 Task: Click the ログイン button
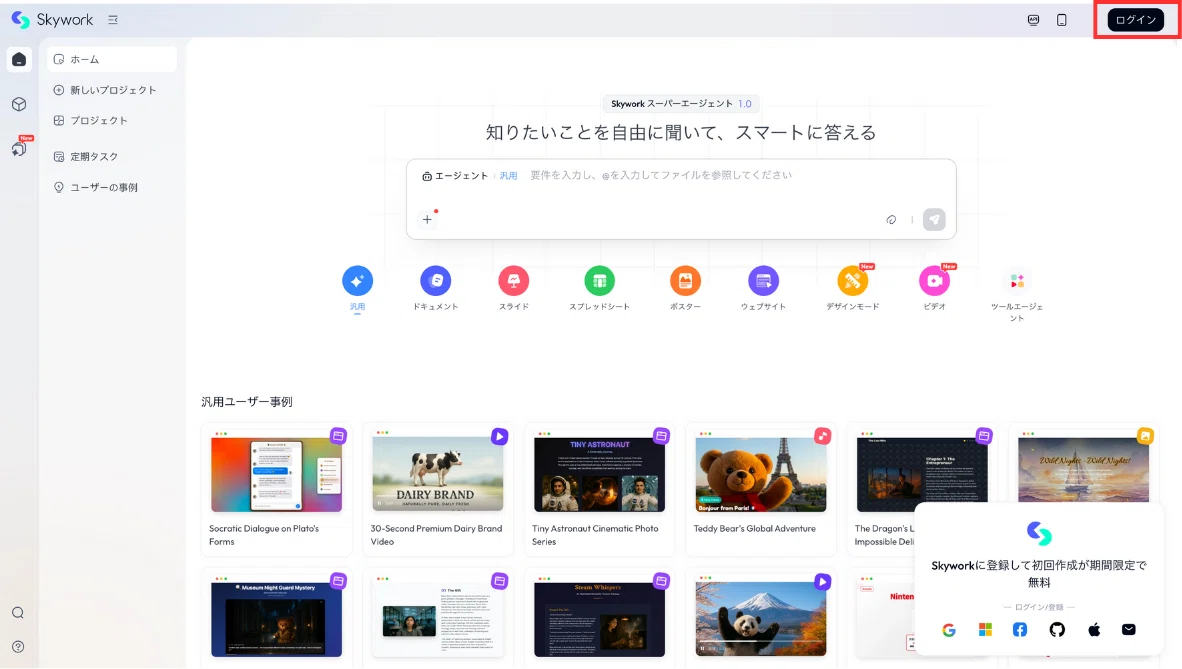coord(1135,20)
